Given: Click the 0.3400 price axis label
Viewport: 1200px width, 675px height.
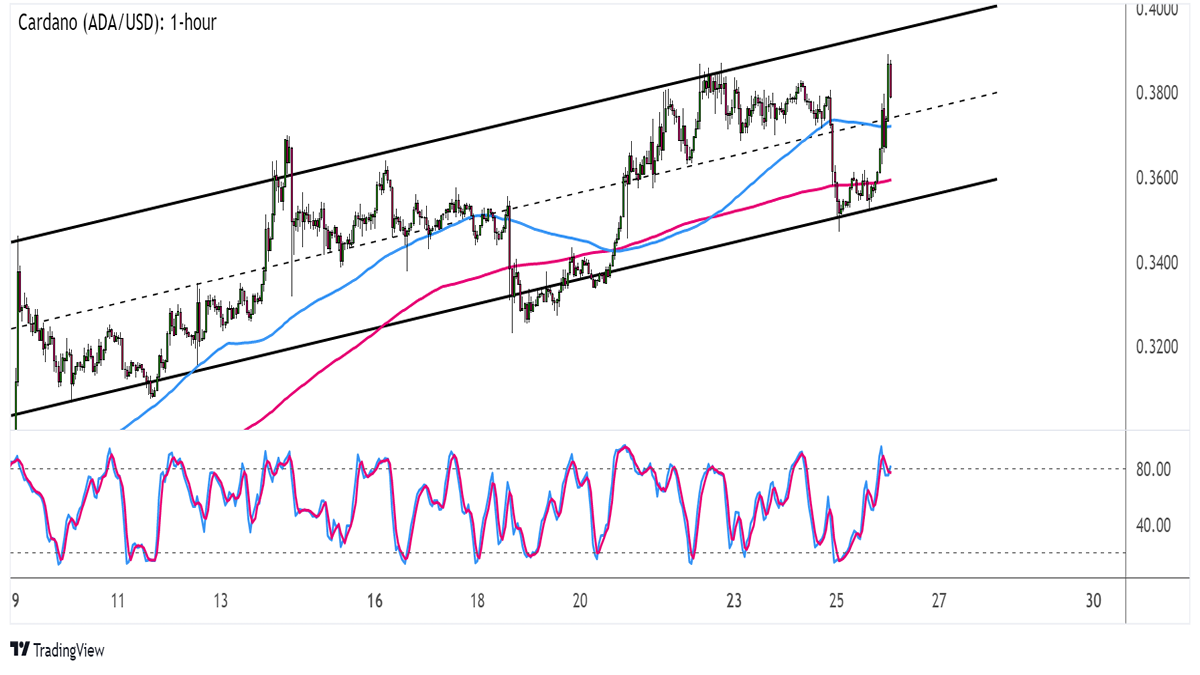Looking at the screenshot, I should [1158, 263].
